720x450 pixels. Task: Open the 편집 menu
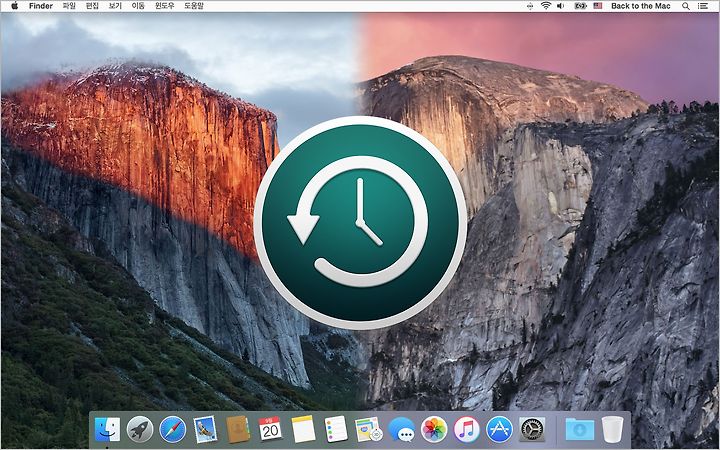point(92,6)
